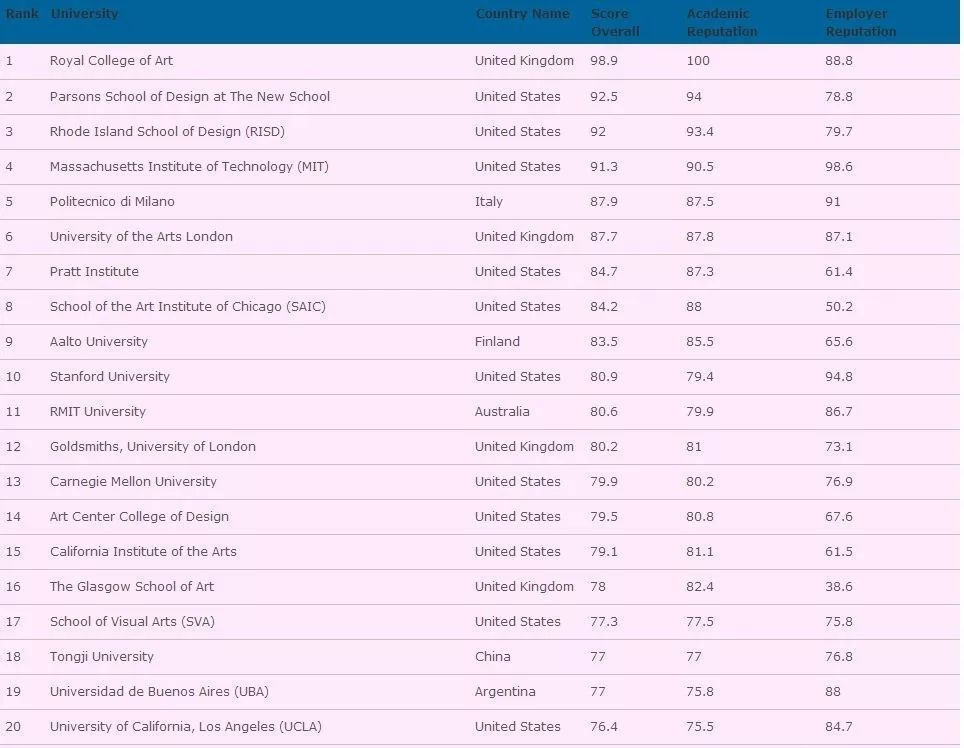Click Goldsmiths, University of London

coord(153,447)
